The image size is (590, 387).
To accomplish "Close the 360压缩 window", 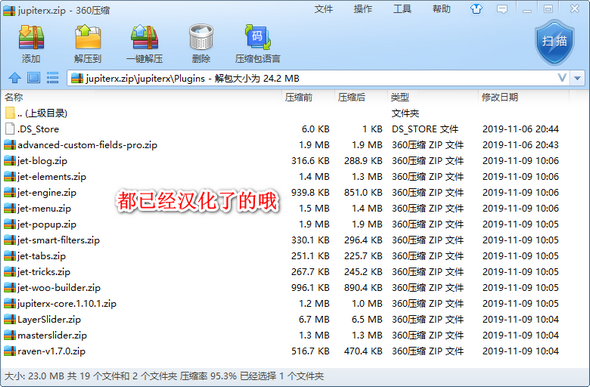I will coord(575,9).
